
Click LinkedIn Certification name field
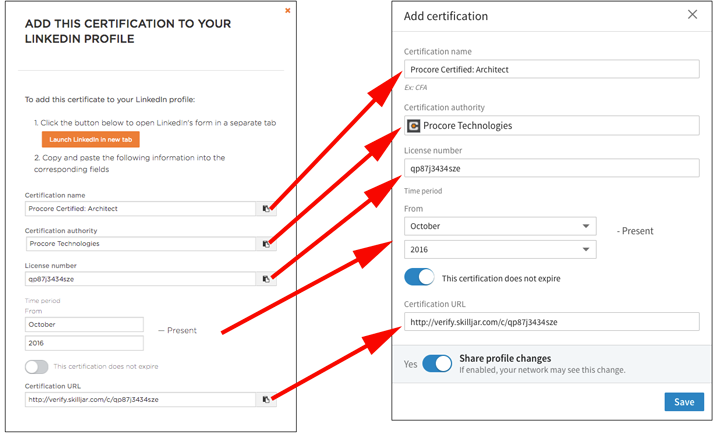tap(551, 69)
